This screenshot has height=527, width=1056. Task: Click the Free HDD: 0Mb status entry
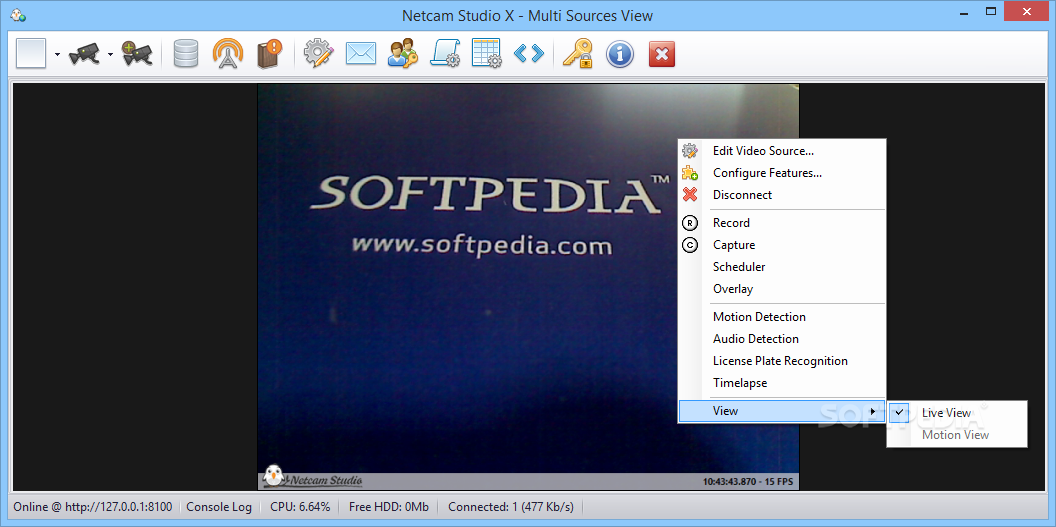[x=389, y=507]
